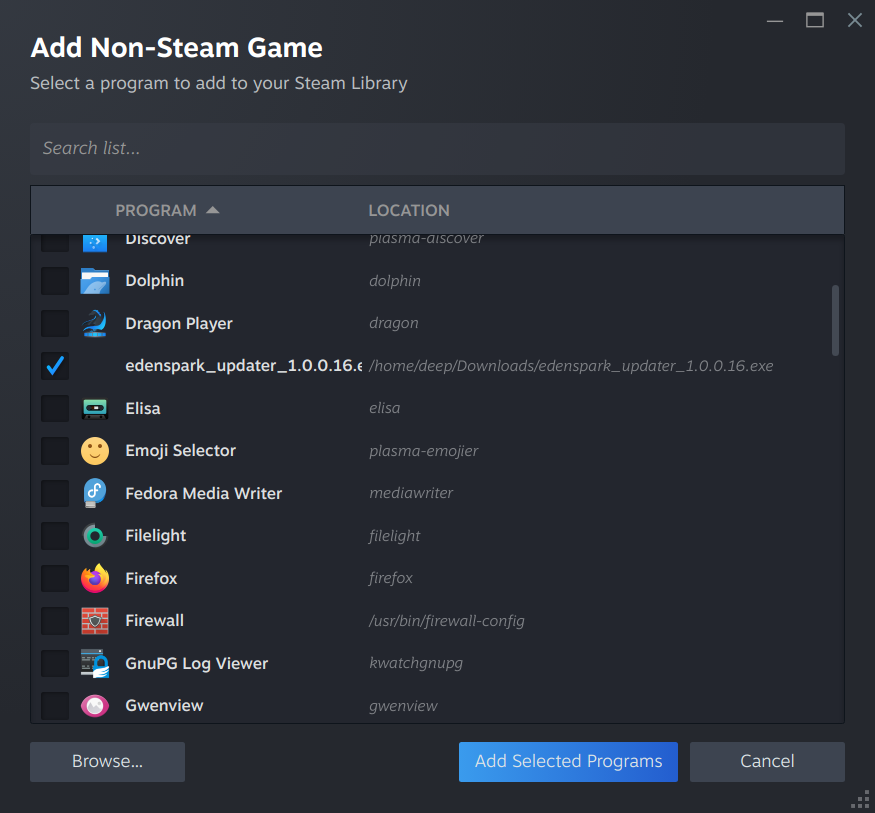Click the mediawriter location text
The width and height of the screenshot is (875, 813).
[411, 493]
